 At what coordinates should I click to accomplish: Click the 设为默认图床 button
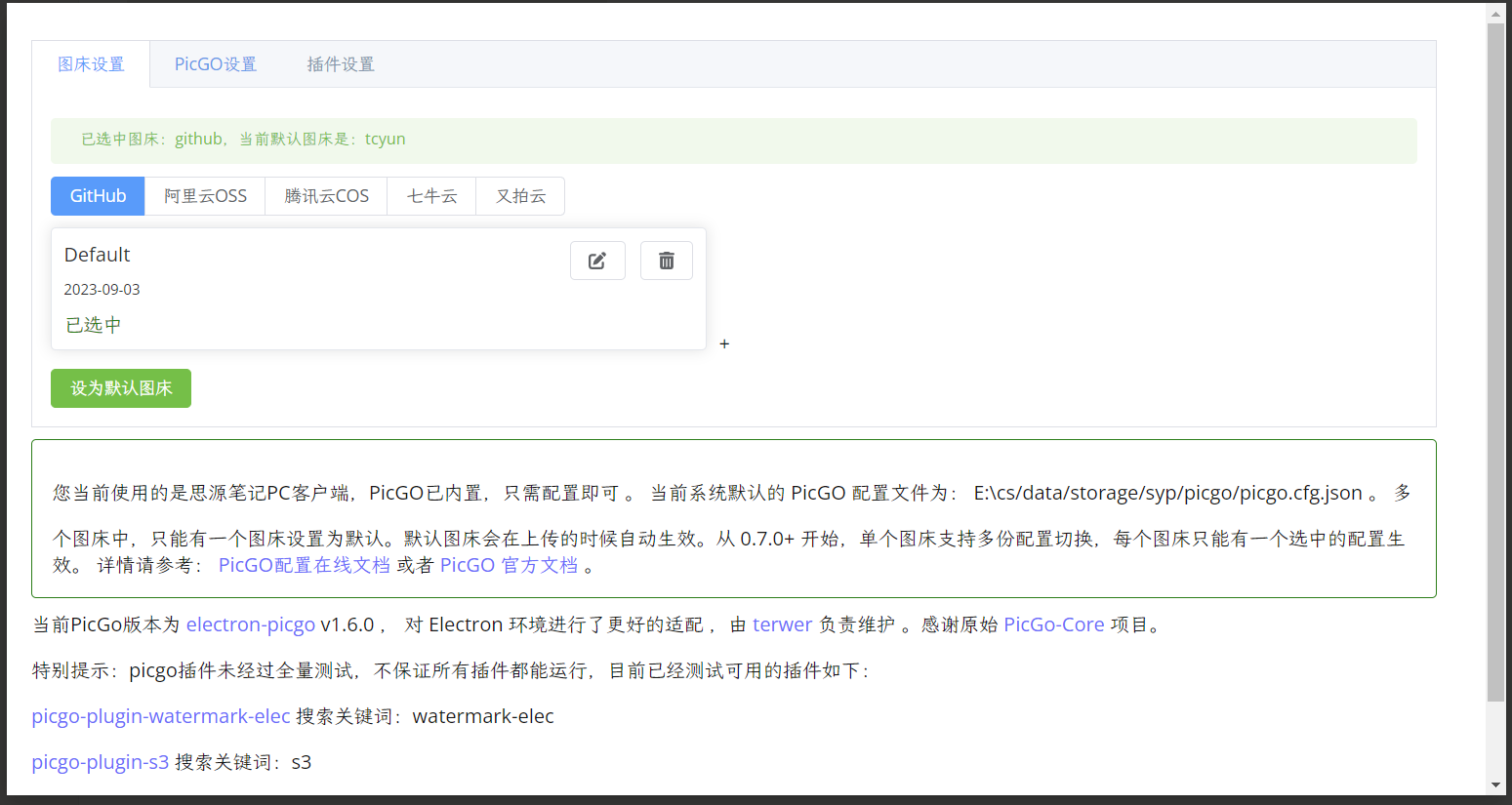121,388
